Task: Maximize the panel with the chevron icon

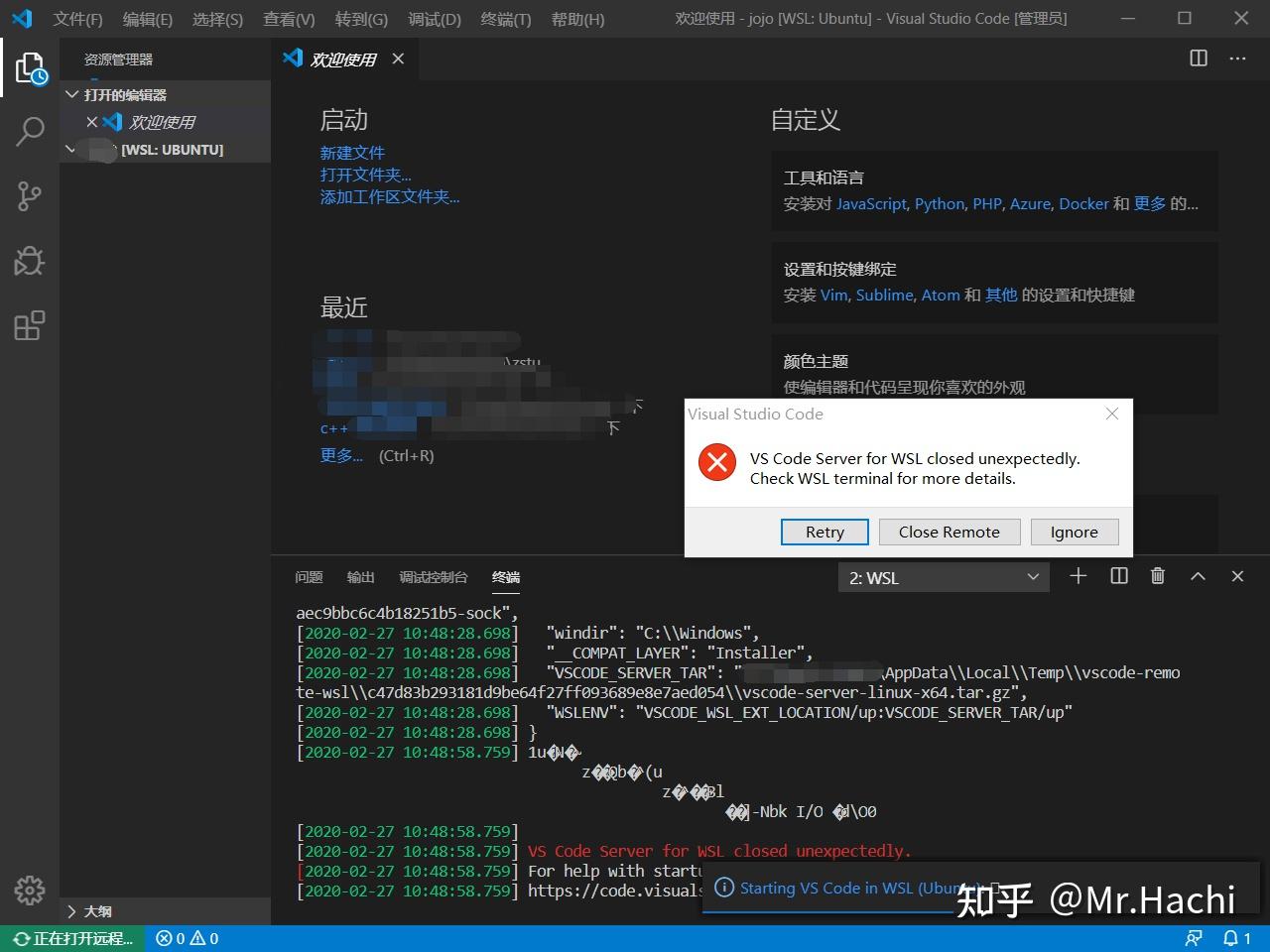Action: [x=1198, y=576]
